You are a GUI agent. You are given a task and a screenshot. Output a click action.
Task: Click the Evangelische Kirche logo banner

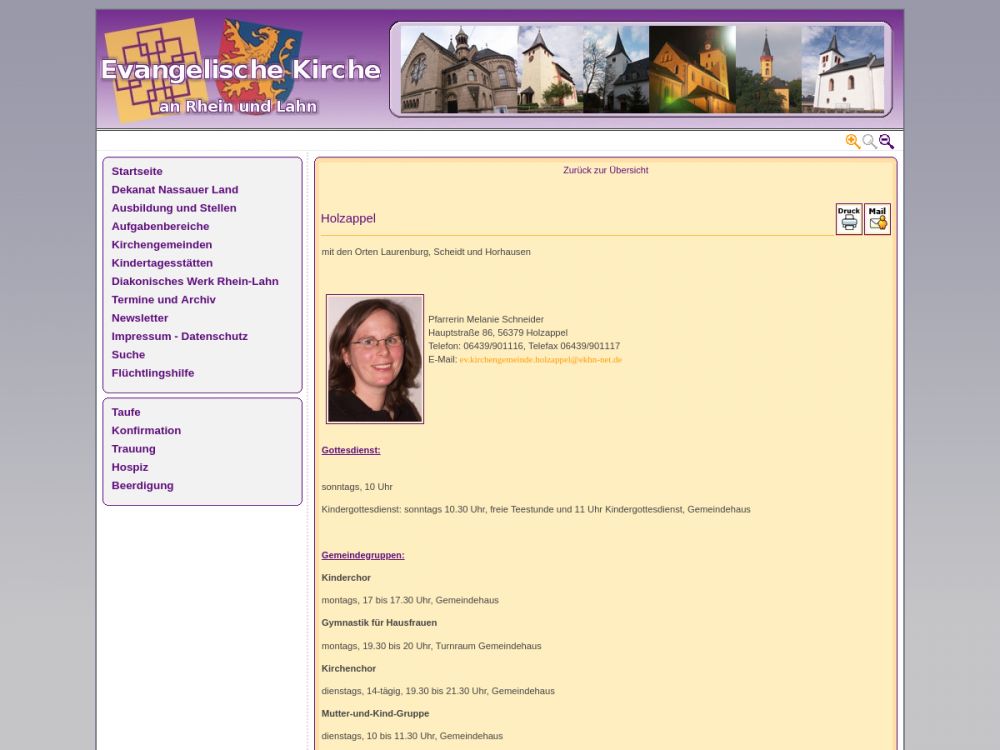241,71
